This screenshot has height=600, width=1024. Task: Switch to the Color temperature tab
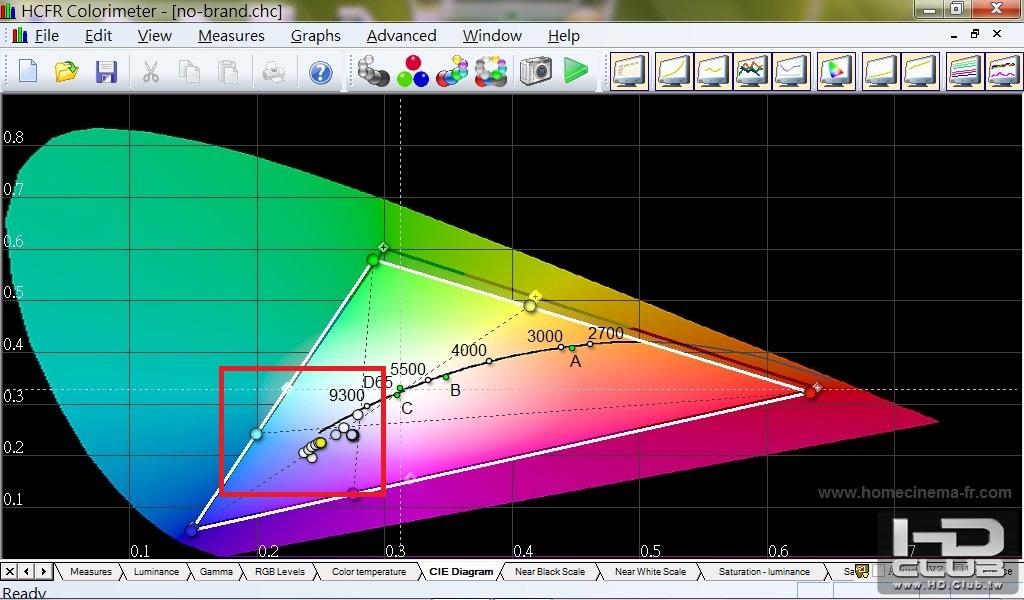pyautogui.click(x=368, y=571)
